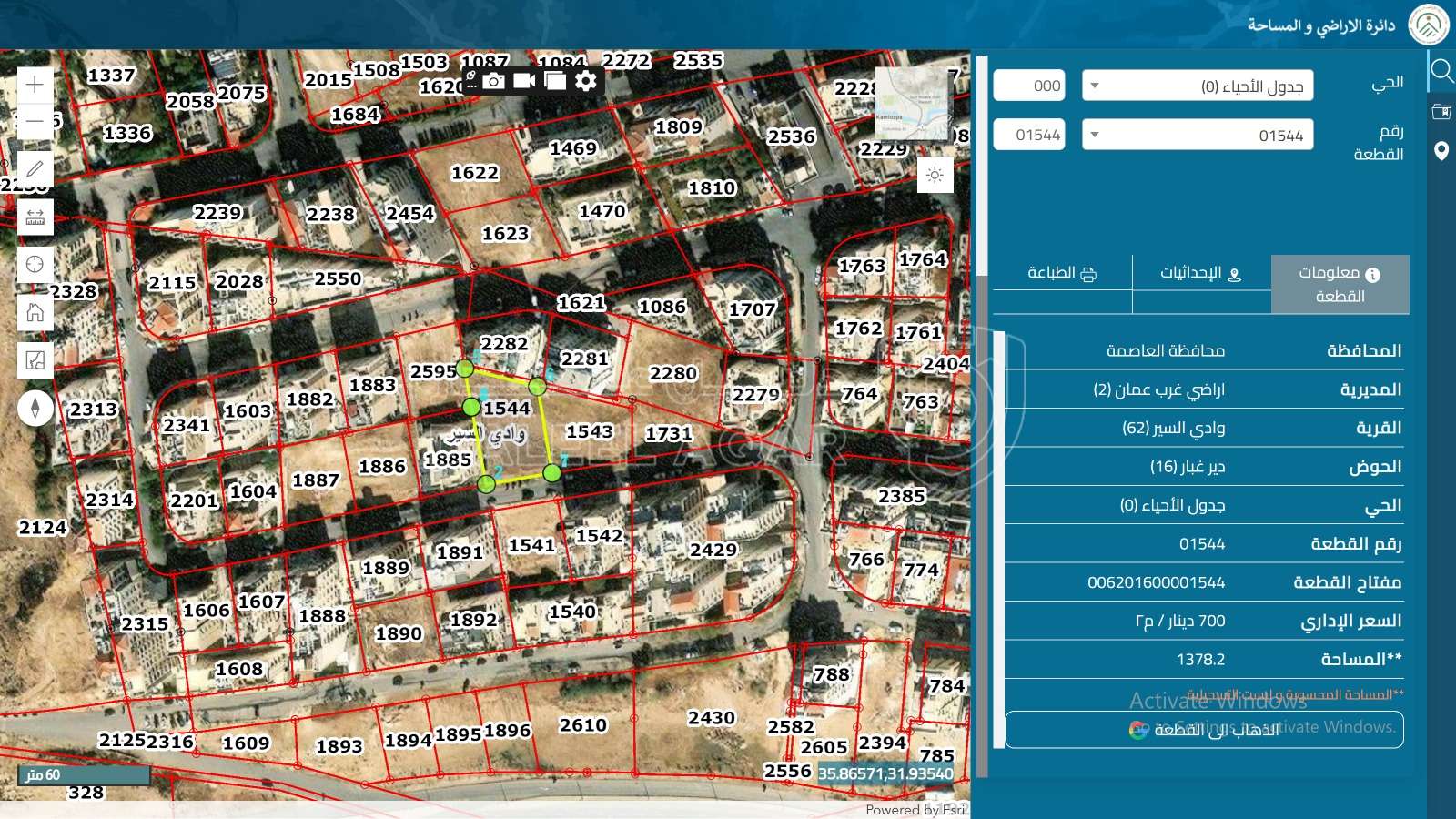Select the pencil drawing tool
Viewport: 1456px width, 819px height.
click(x=35, y=169)
